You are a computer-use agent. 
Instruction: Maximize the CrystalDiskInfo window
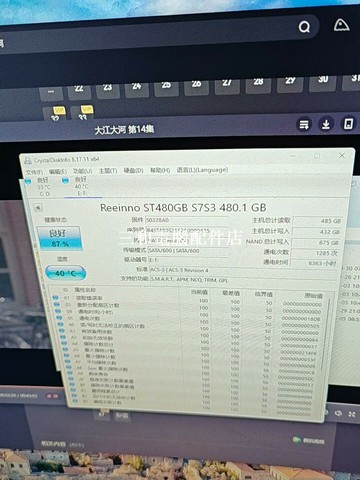pos(317,156)
